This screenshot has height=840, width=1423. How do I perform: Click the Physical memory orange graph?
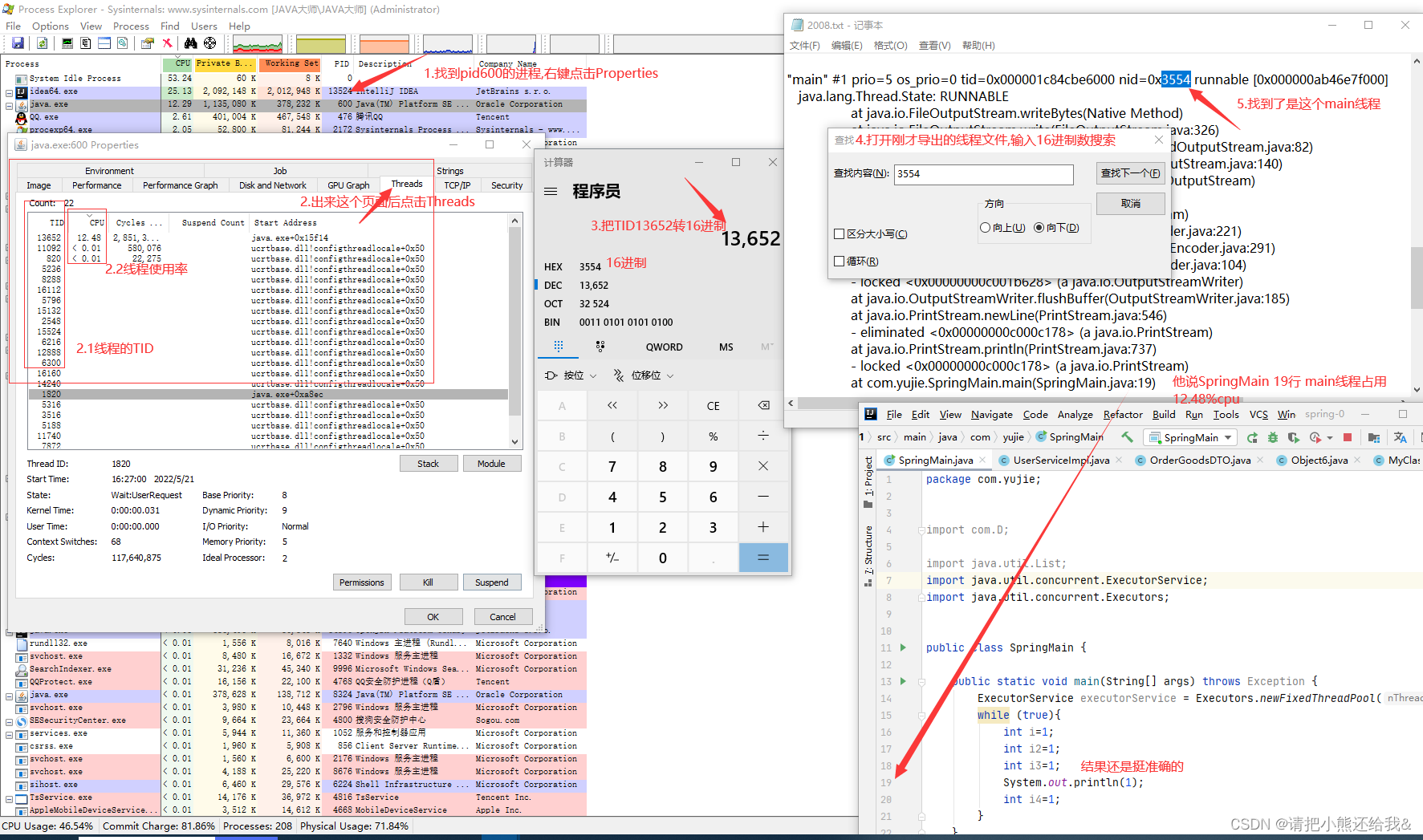384,44
